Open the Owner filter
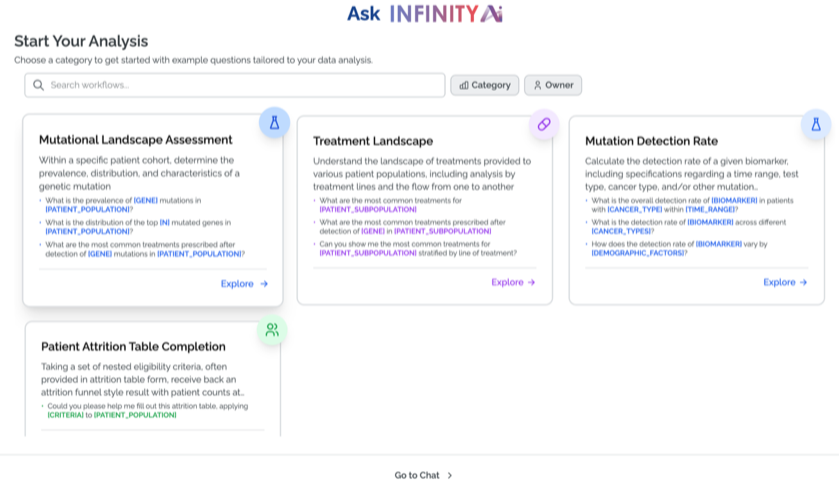 click(x=553, y=85)
